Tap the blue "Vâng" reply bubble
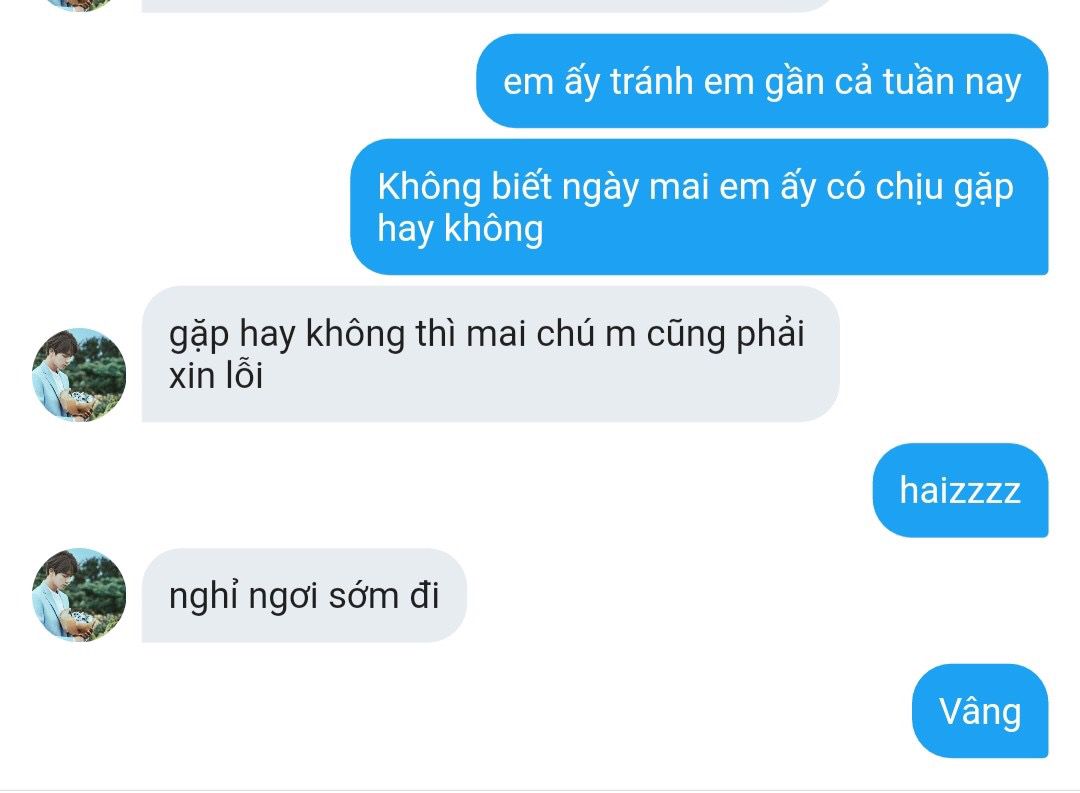The width and height of the screenshot is (1080, 793). pyautogui.click(x=980, y=711)
